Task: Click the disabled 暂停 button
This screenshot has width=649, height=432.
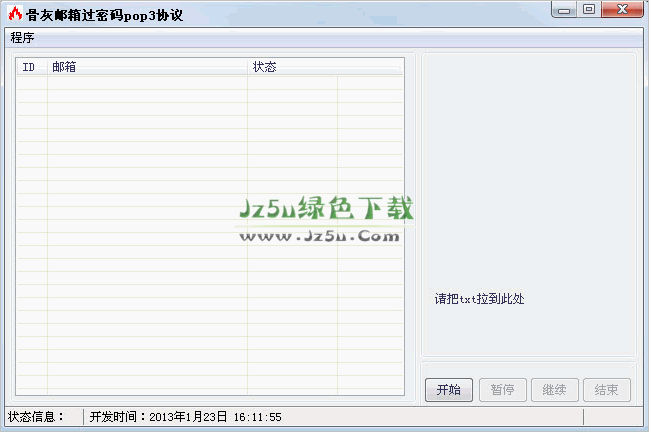Action: [502, 389]
